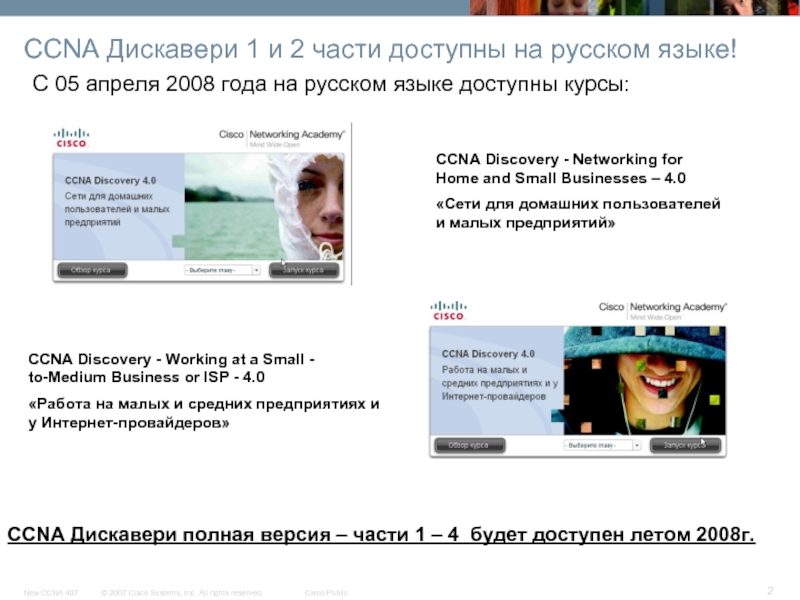Screen dimensions: 800x600
Task: Open the 'Выберите главу' dropdown in the ISP course card
Action: pyautogui.click(x=602, y=445)
